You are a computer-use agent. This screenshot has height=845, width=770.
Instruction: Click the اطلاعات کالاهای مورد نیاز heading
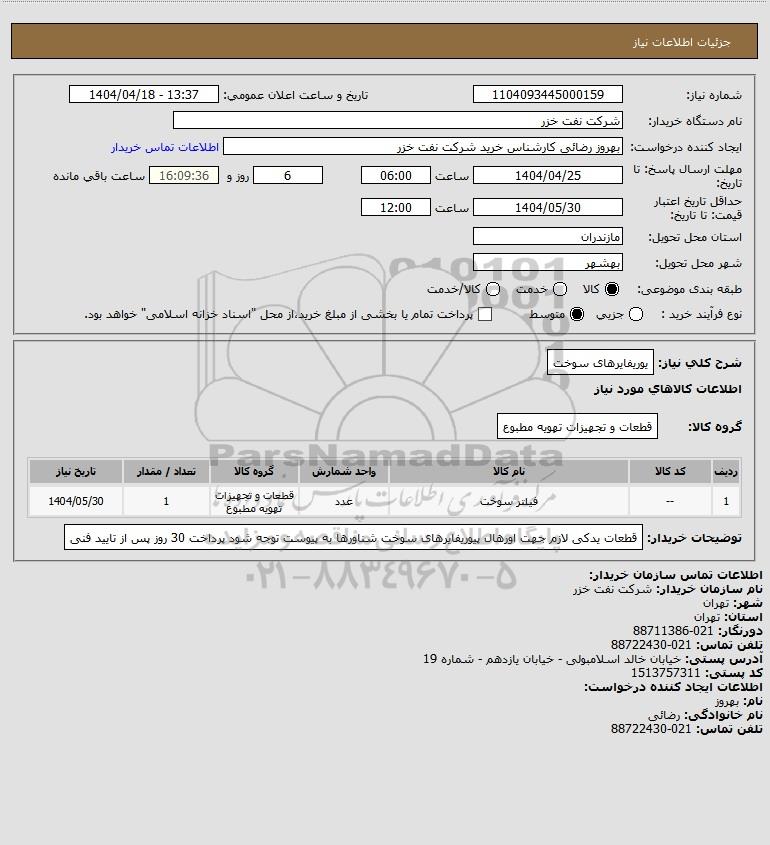click(667, 389)
